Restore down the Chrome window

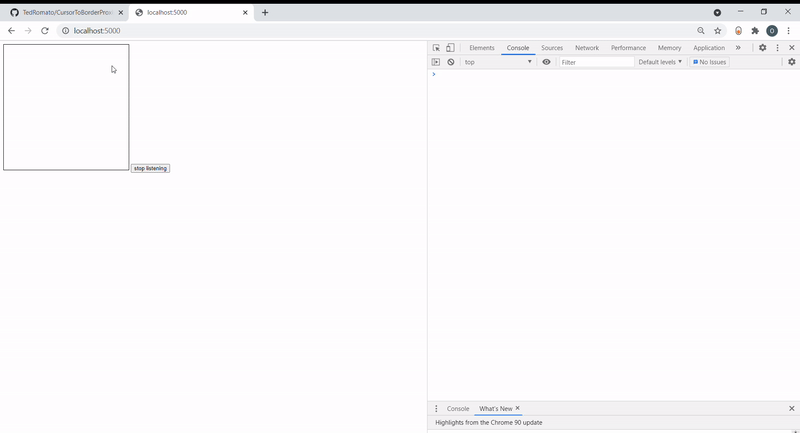[764, 12]
